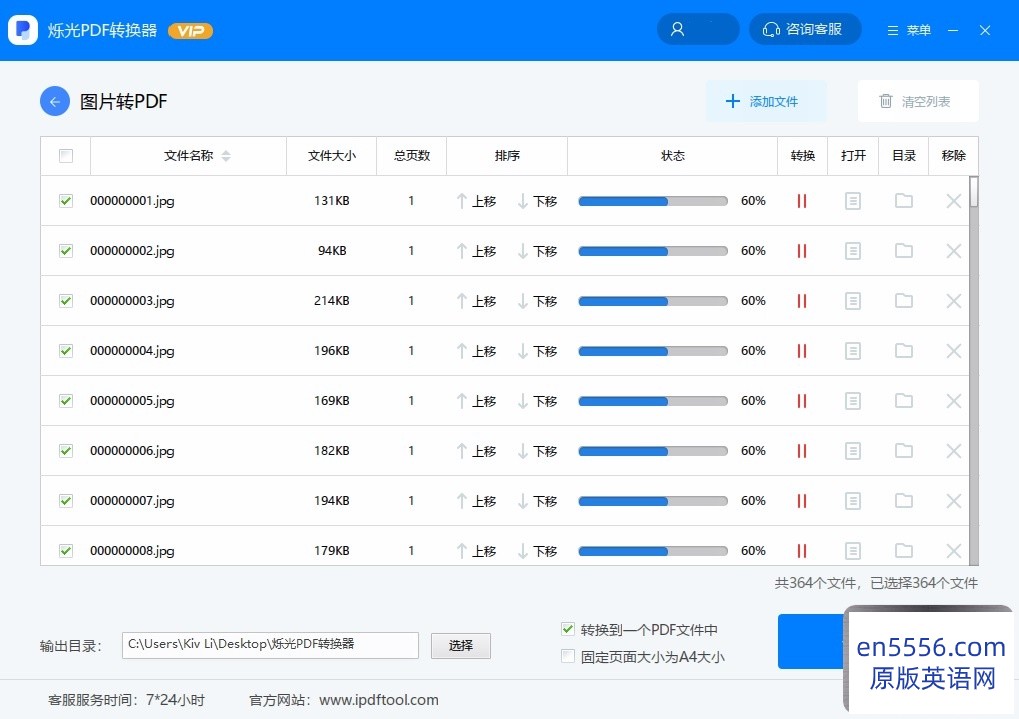Click the back arrow next to 图片转PDF

(x=55, y=101)
